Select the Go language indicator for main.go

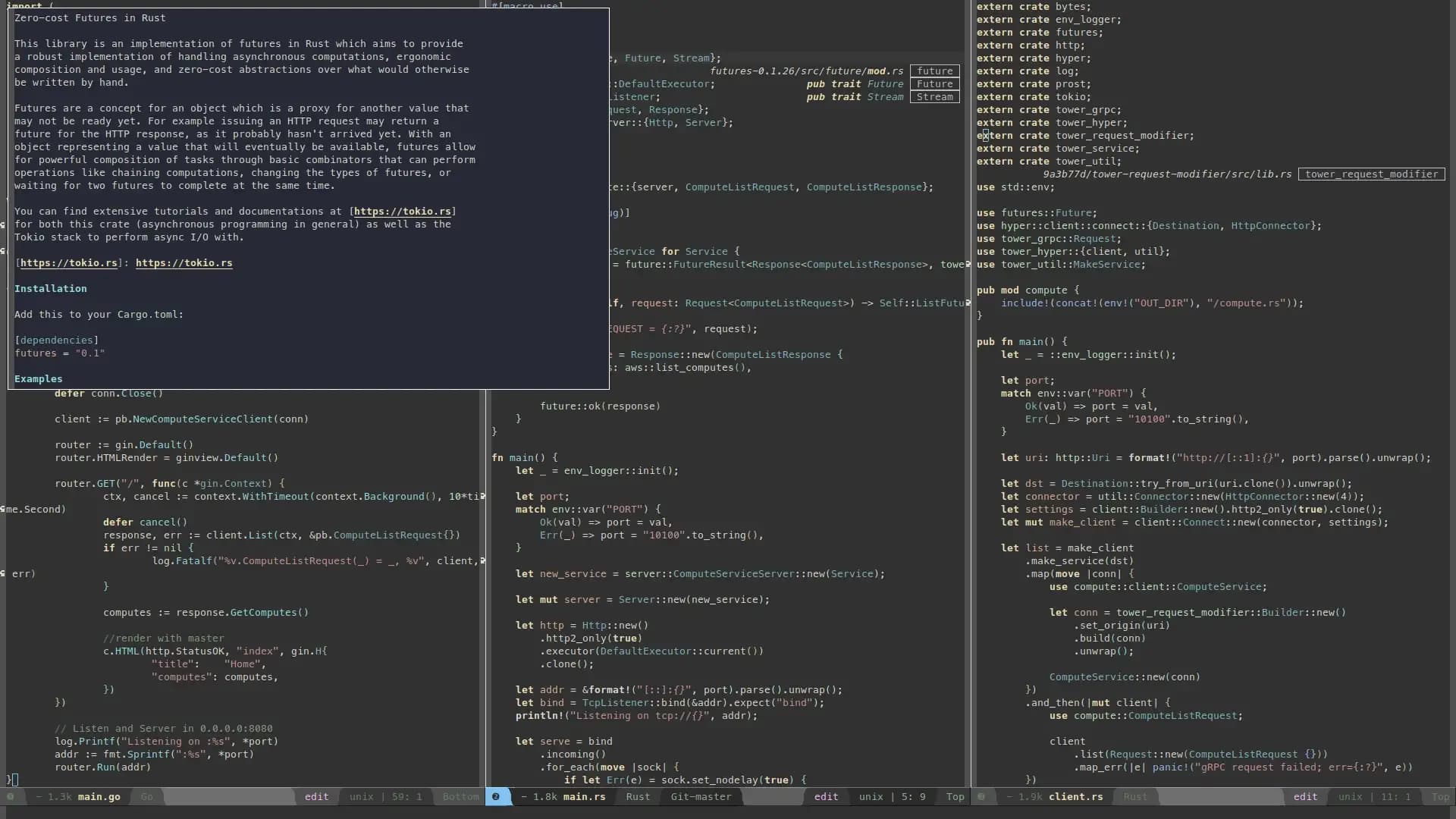click(x=146, y=797)
